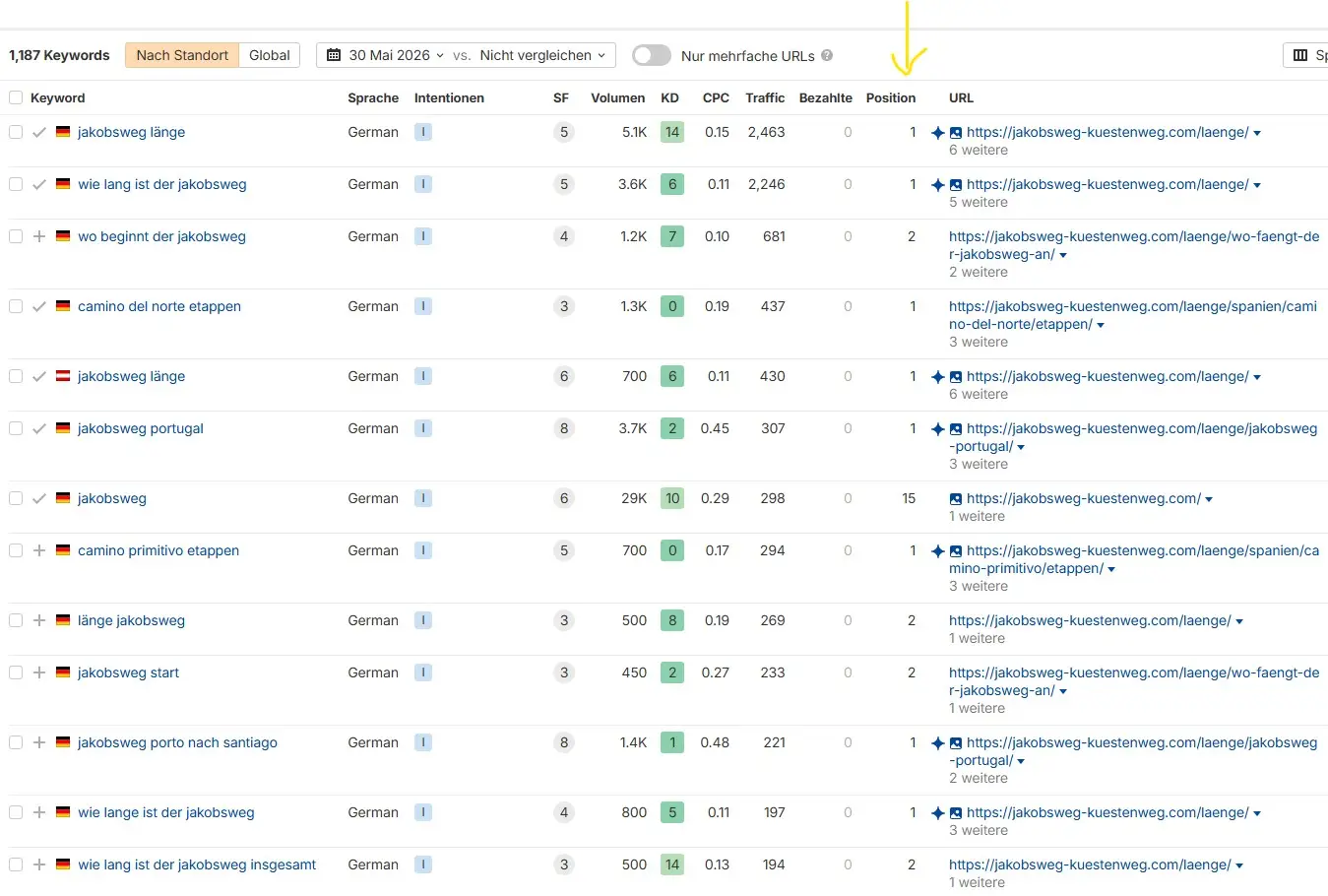Switch to the 'Nach Standort' tab
The image size is (1328, 896).
[x=182, y=55]
